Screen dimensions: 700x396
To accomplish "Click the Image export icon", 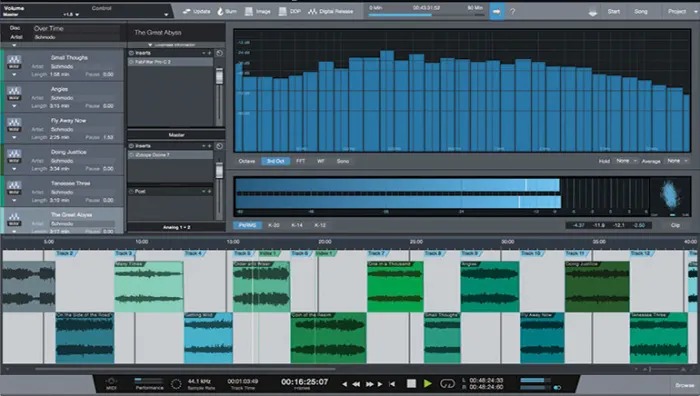I will (x=249, y=11).
